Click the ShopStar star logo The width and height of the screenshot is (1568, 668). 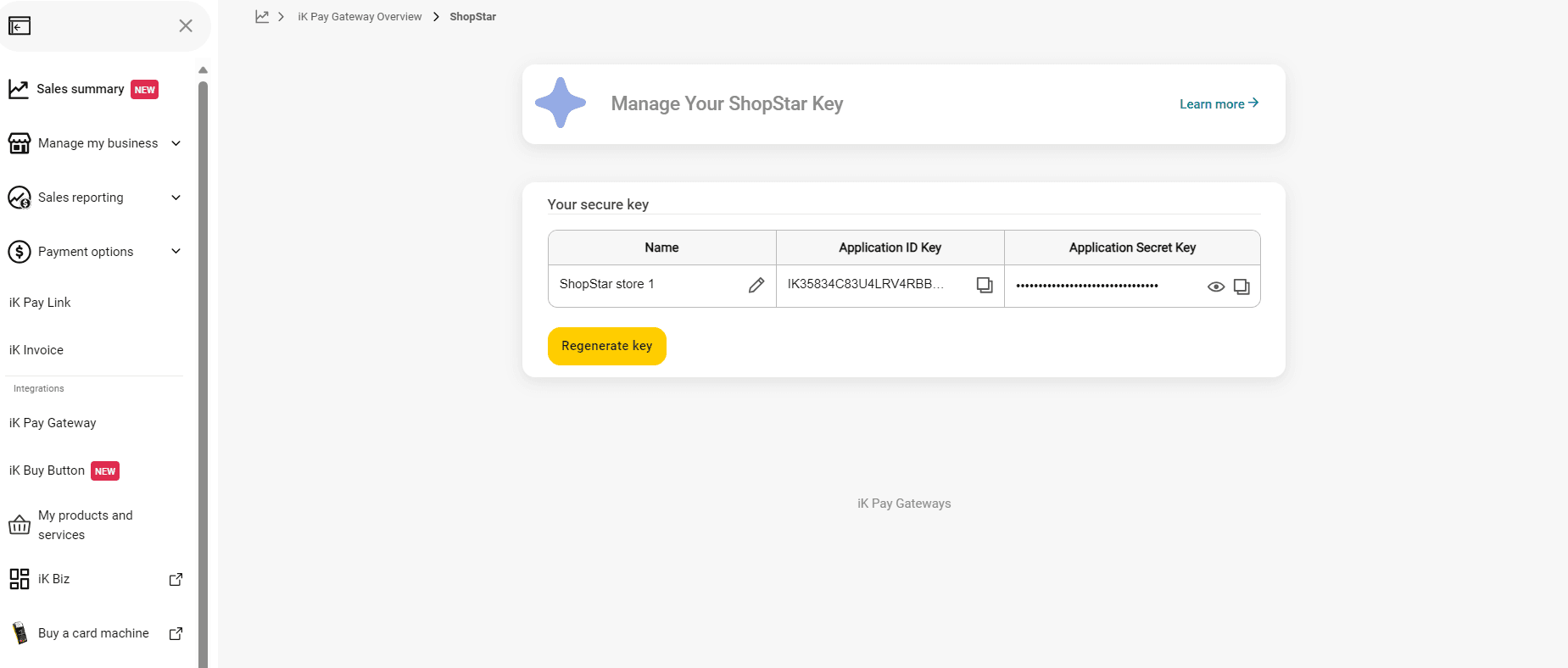tap(561, 103)
